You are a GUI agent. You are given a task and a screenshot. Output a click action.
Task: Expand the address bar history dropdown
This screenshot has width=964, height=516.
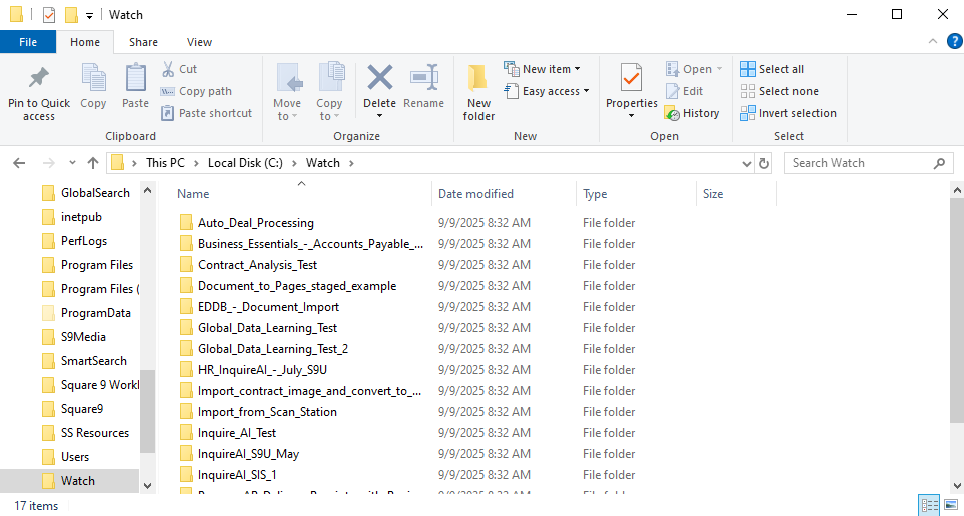pos(746,163)
